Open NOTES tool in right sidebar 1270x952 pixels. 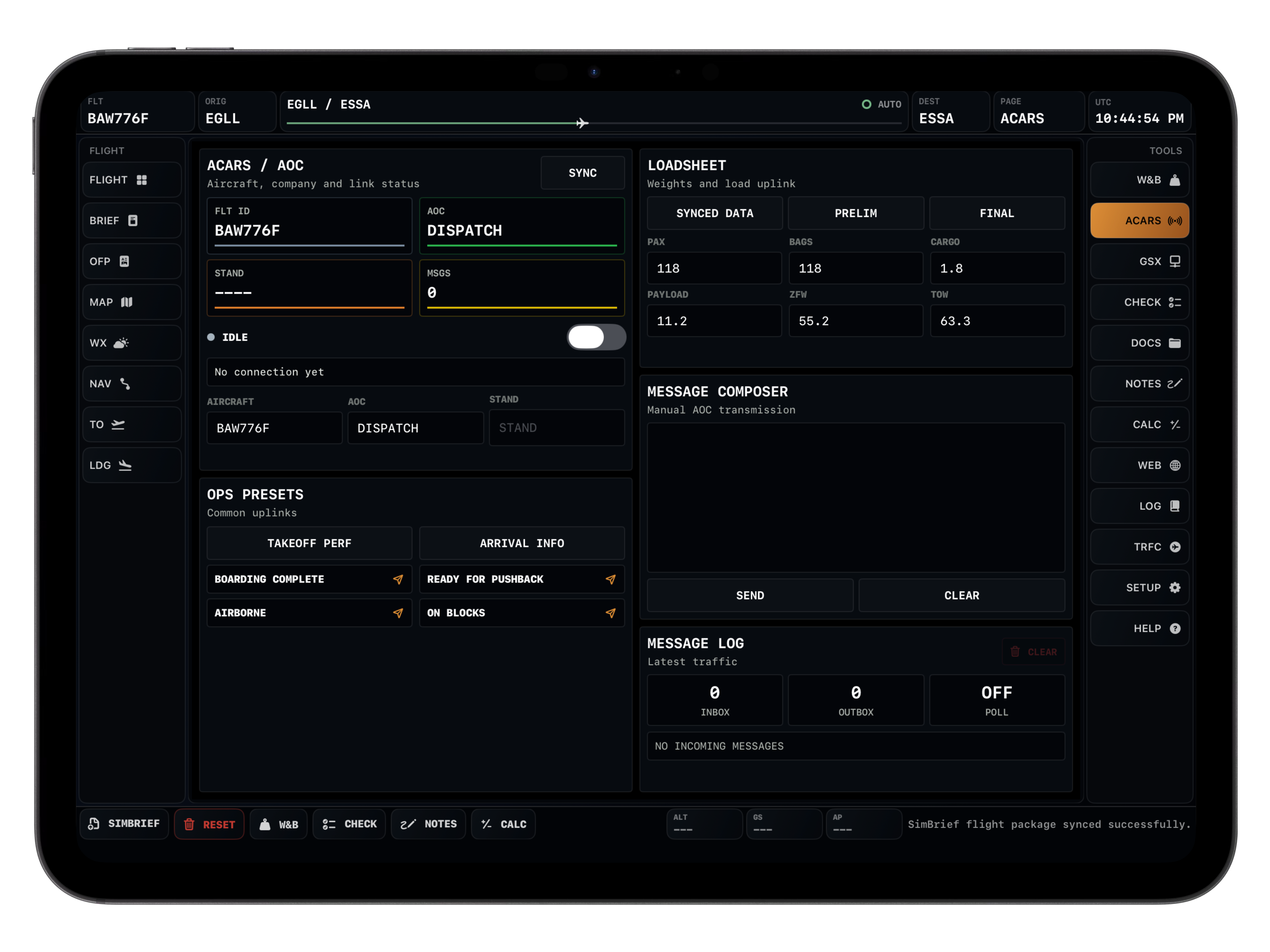pyautogui.click(x=1140, y=383)
